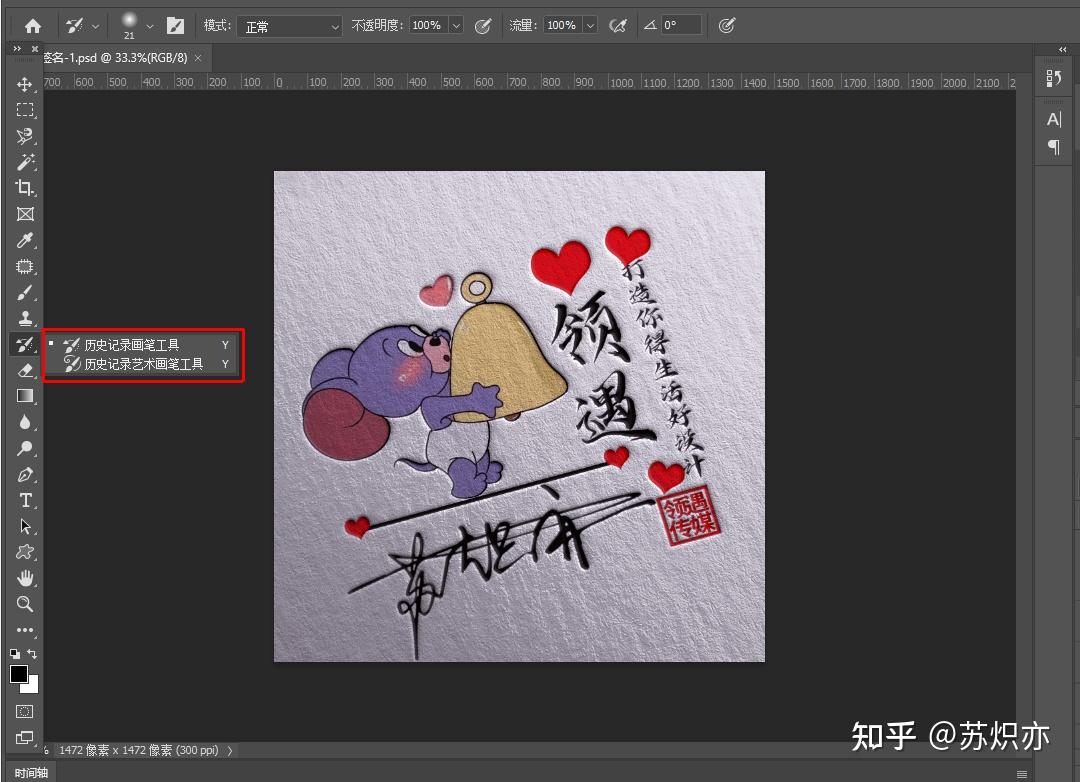The height and width of the screenshot is (782, 1080).
Task: Close the tools panel using the x
Action: coord(34,48)
